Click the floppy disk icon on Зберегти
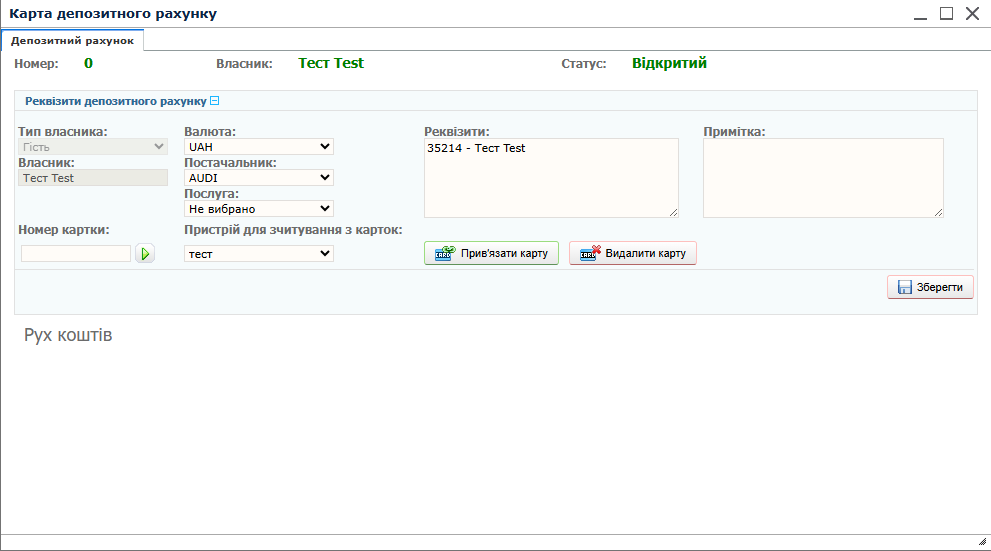Viewport: 991px width, 551px height. coord(905,288)
